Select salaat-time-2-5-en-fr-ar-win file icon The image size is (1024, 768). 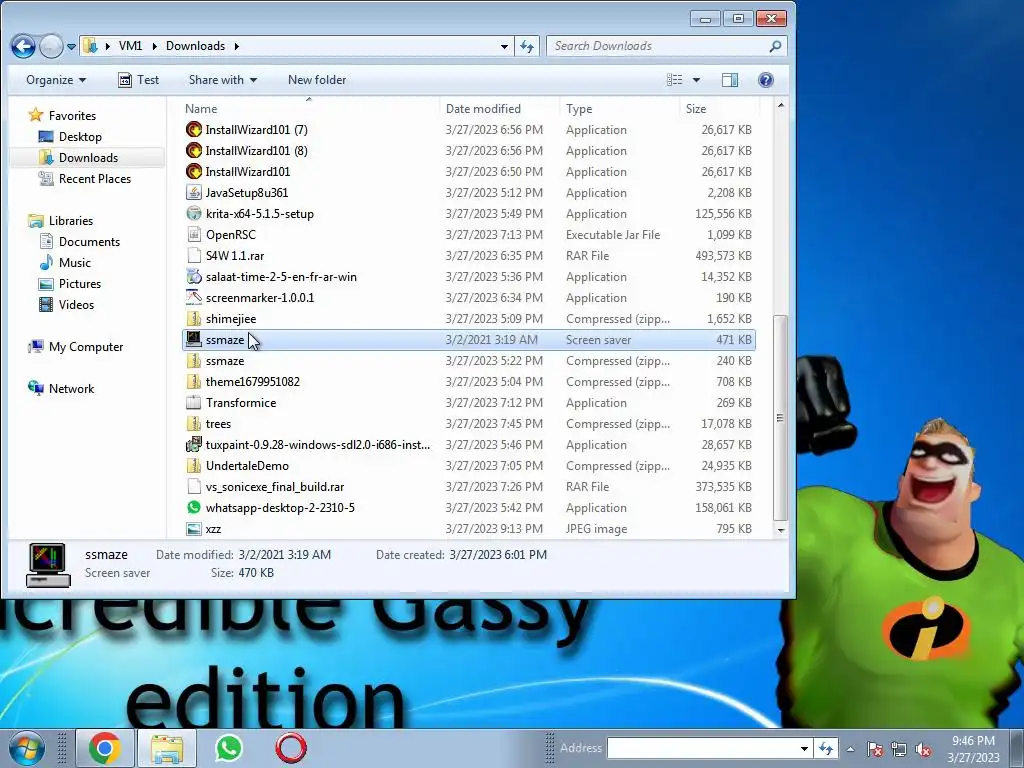click(194, 276)
